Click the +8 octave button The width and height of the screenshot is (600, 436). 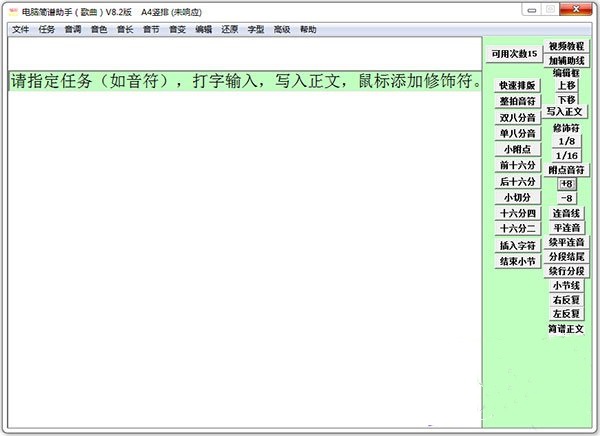coord(566,184)
